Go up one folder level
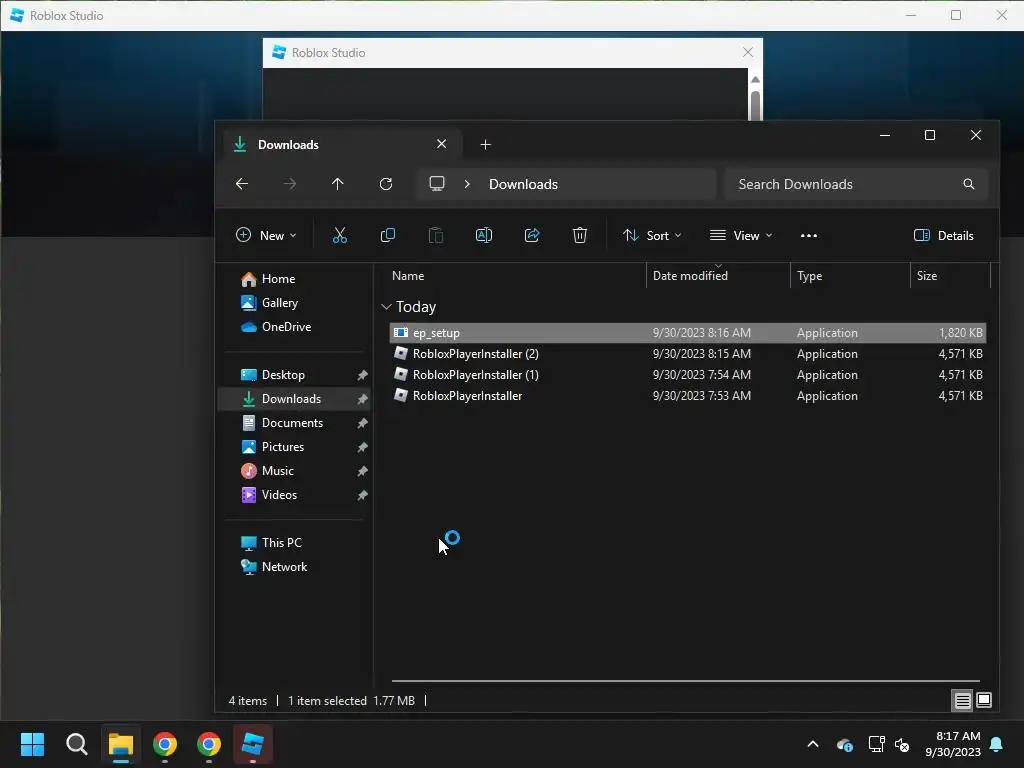 tap(338, 184)
